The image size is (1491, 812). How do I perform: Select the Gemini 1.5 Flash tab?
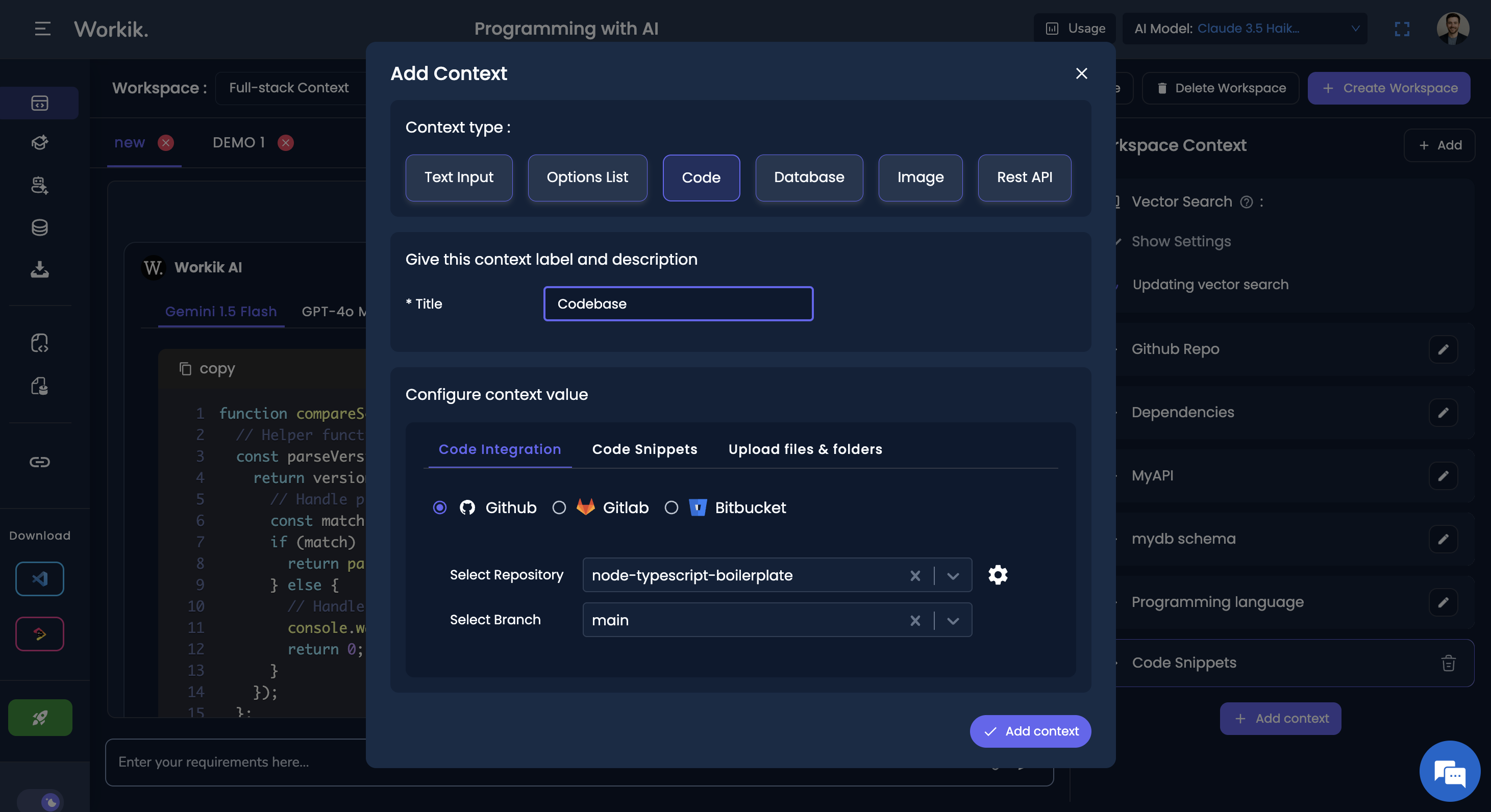tap(220, 311)
